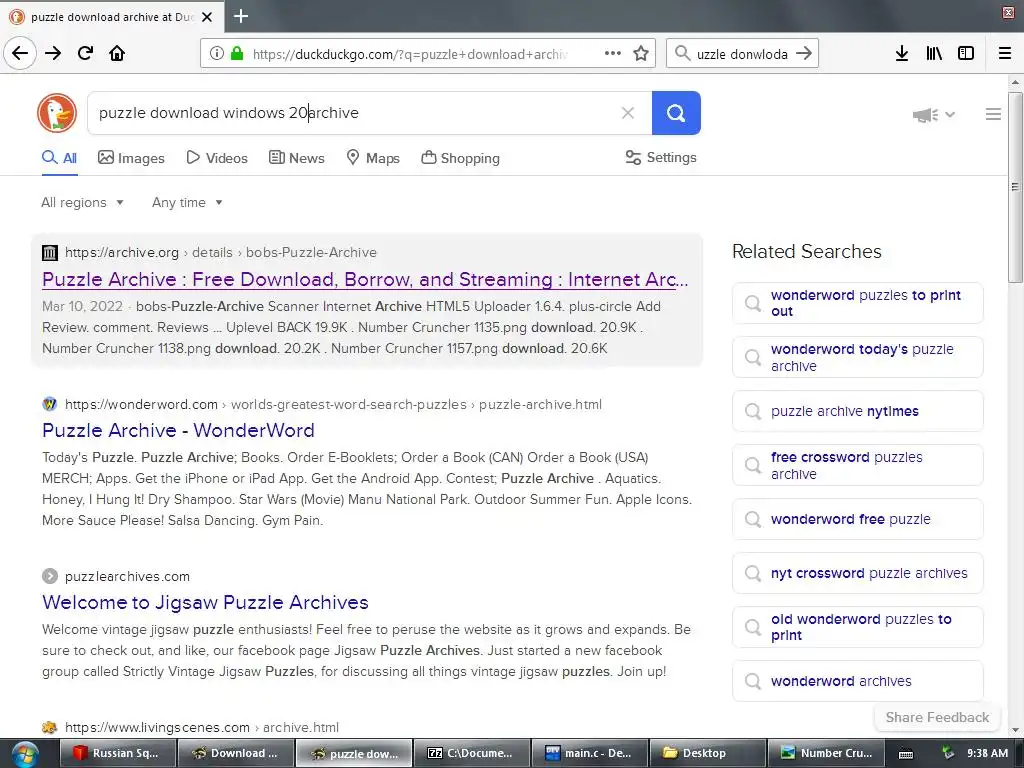Click the go arrow in Firefox search box

pos(805,54)
